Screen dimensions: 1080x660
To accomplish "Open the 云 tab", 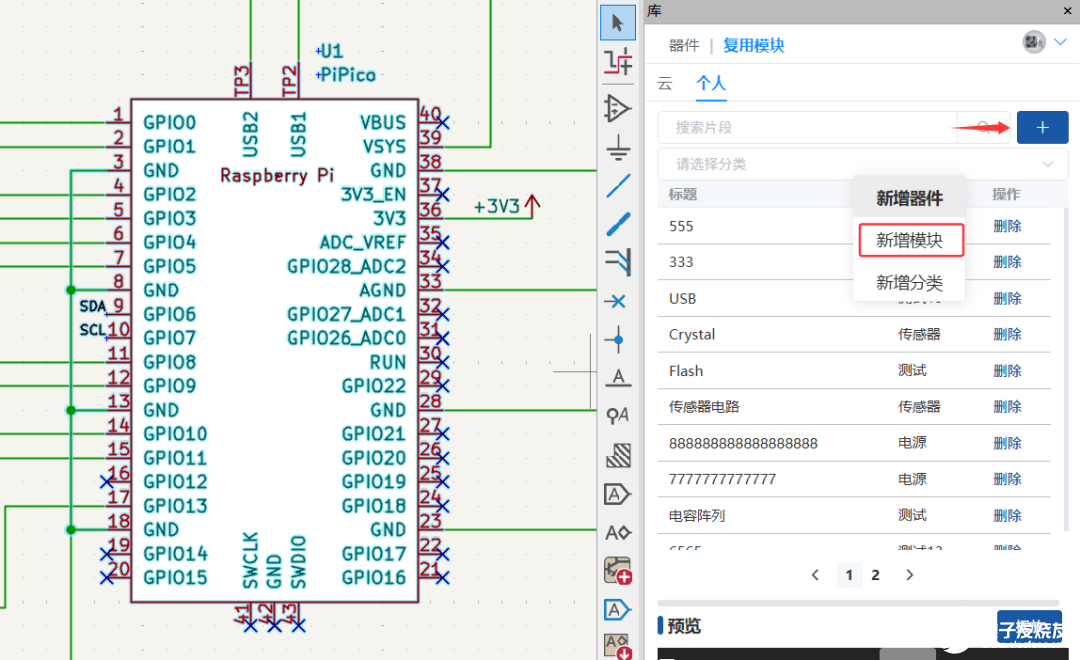I will click(665, 83).
